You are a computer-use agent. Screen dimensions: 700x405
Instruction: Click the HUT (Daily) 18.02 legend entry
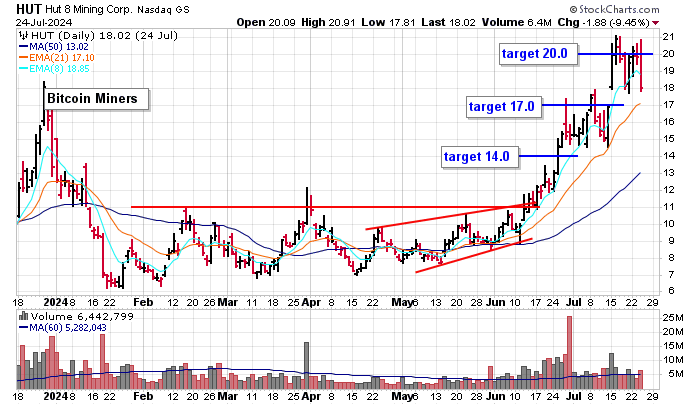pos(104,35)
